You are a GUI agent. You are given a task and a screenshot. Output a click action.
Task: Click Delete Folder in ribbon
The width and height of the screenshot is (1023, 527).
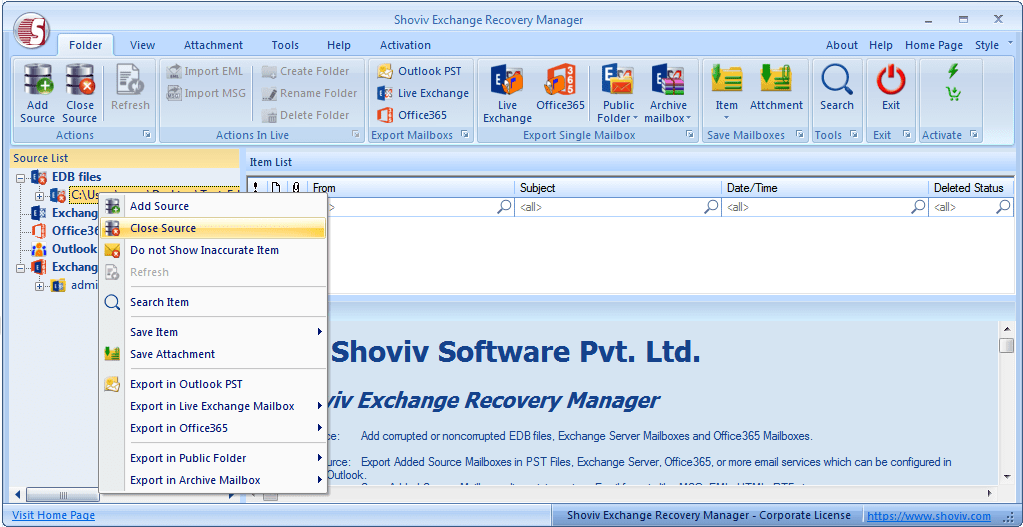[x=305, y=115]
